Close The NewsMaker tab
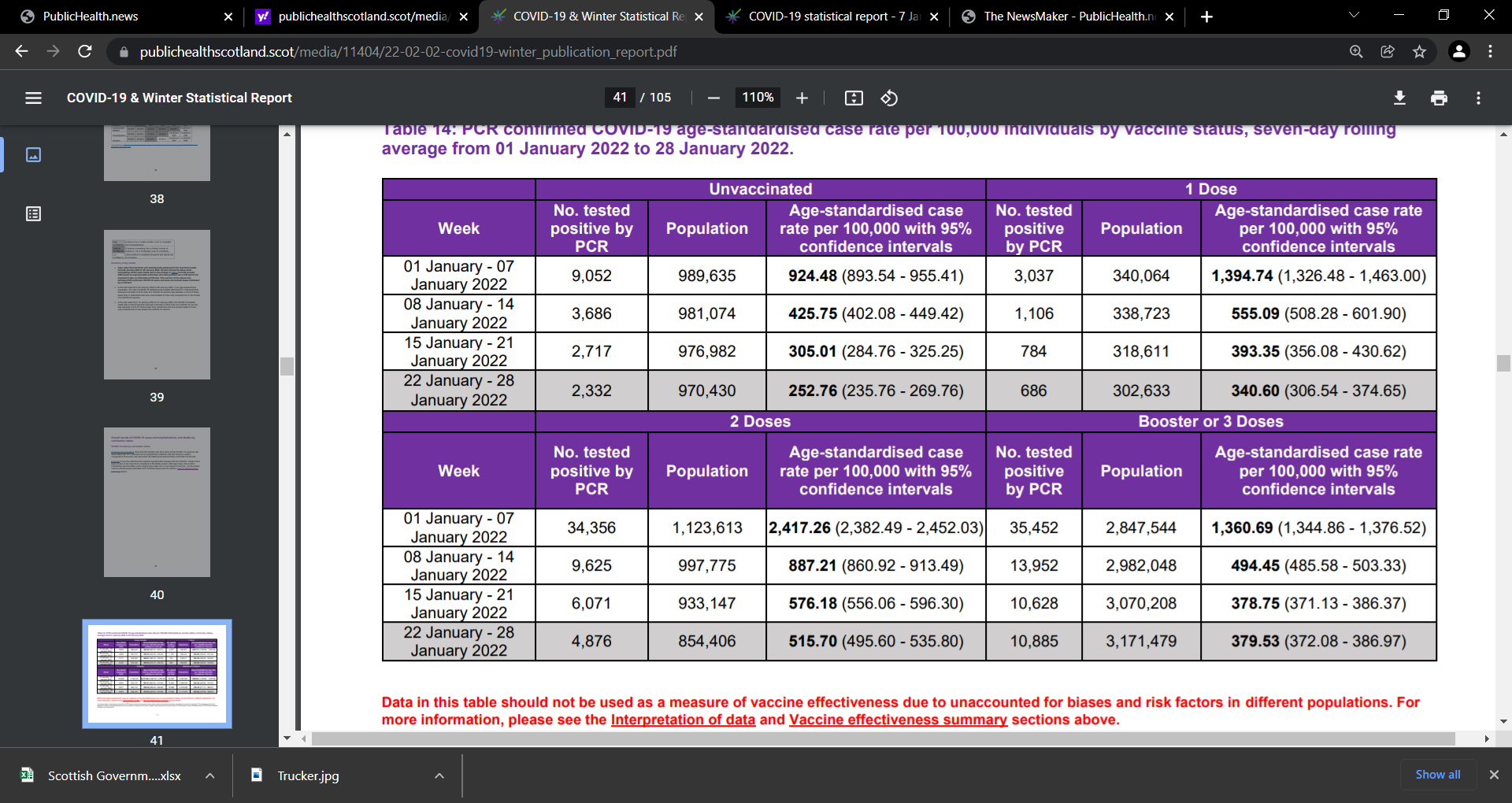 coord(1169,17)
